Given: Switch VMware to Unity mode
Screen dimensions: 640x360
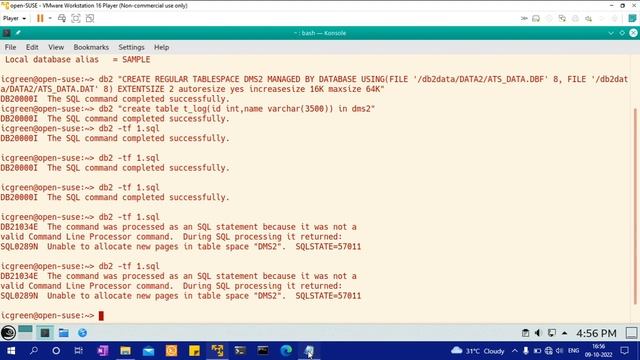Looking at the screenshot, I should (x=90, y=18).
